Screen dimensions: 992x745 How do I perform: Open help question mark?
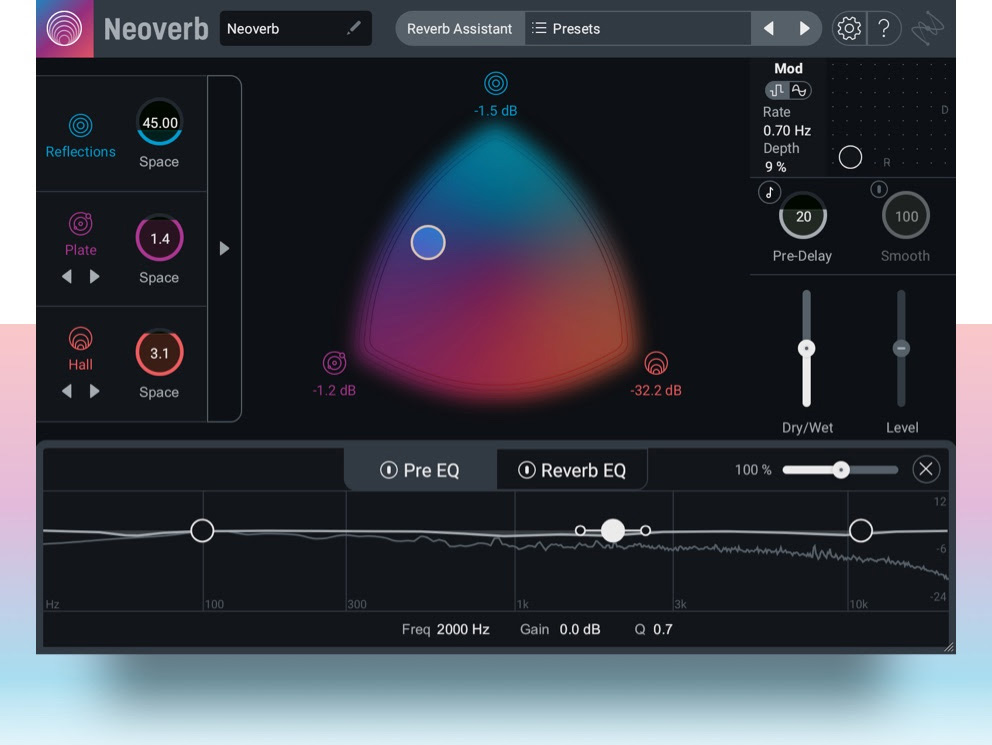click(884, 28)
